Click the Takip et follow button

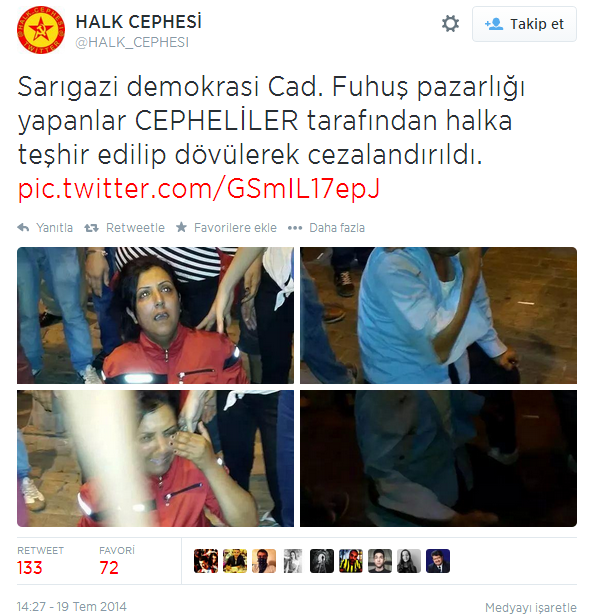[x=524, y=24]
